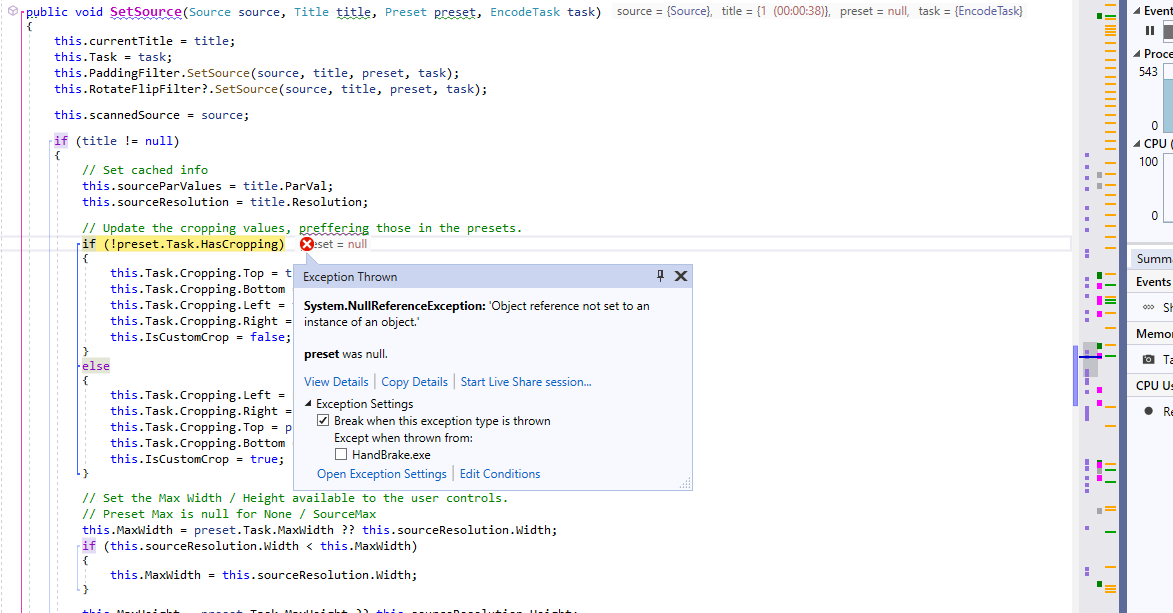The height and width of the screenshot is (613, 1173).
Task: Collapse the else block in the code editor
Action: click(x=78, y=365)
